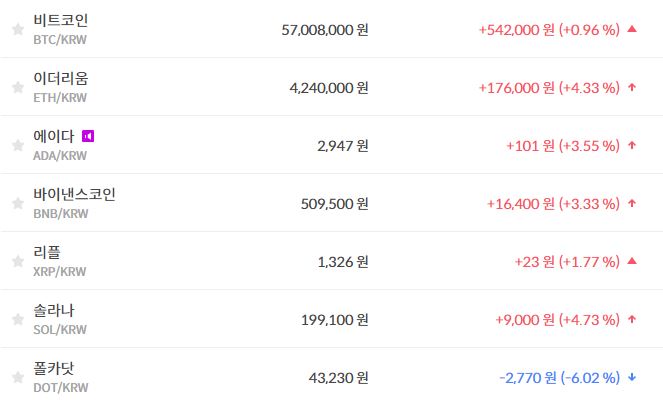Open the 비트코인 coin name link
The image size is (663, 405).
point(60,20)
